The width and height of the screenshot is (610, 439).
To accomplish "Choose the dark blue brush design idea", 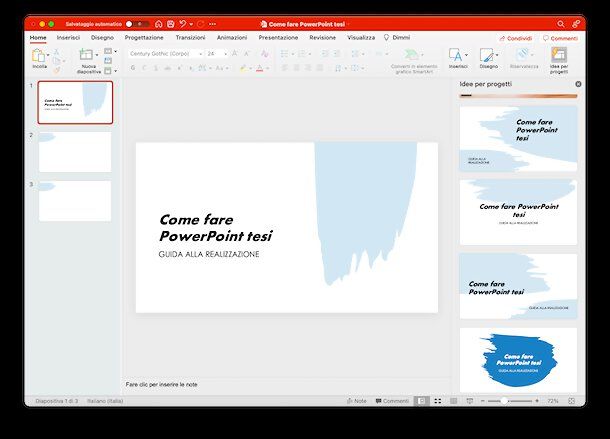I will tap(518, 360).
